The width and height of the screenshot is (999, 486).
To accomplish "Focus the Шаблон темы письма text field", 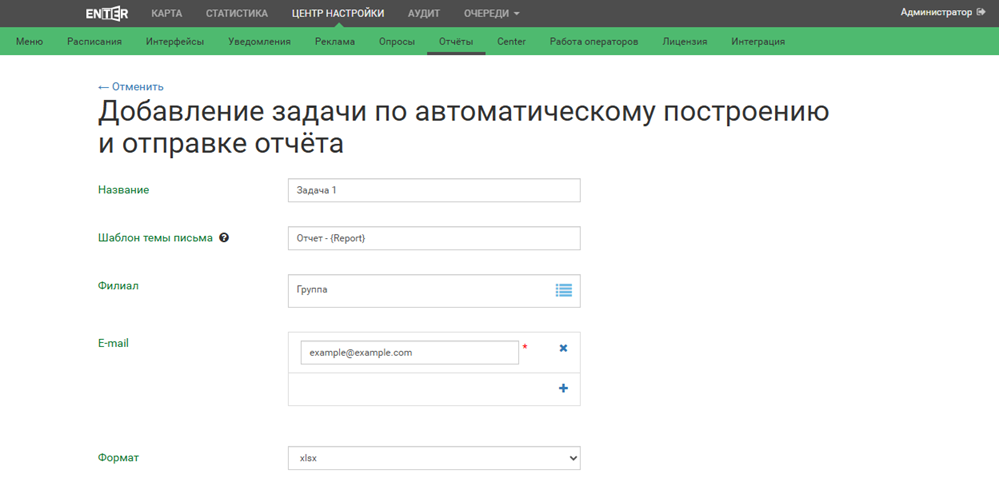I will pos(433,238).
